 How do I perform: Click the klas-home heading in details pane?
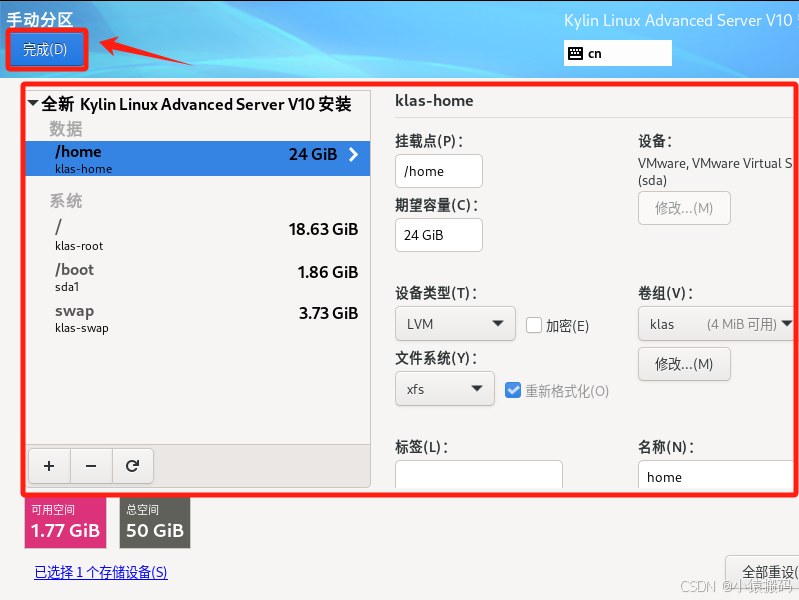tap(434, 100)
